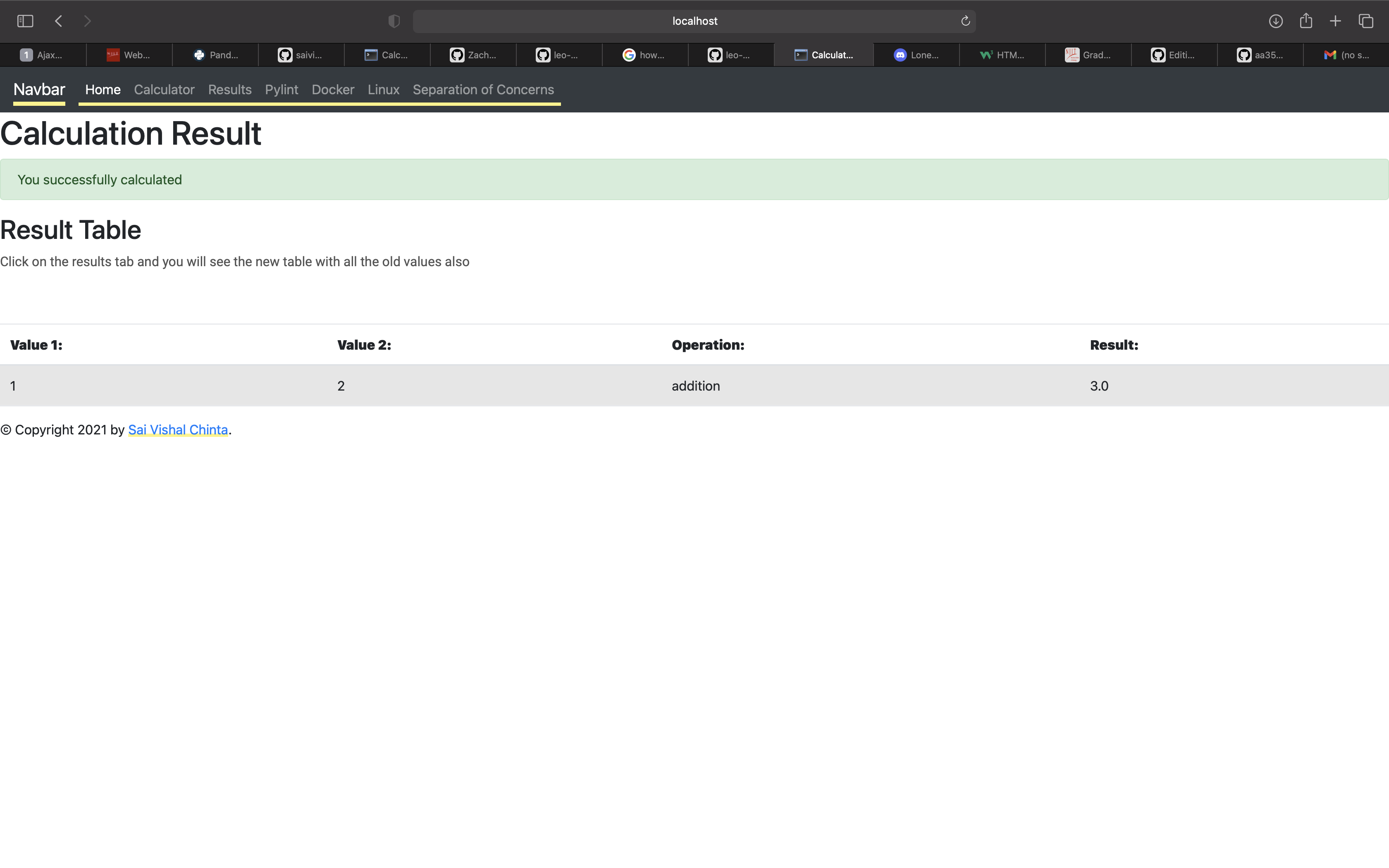Image resolution: width=1389 pixels, height=868 pixels.
Task: Show the tab overview grid
Action: 1365,21
